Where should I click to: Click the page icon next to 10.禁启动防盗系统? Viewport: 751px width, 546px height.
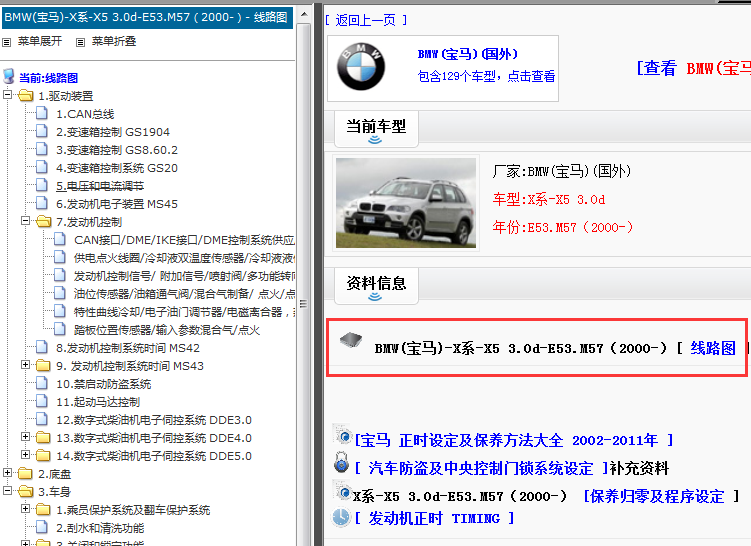click(42, 383)
